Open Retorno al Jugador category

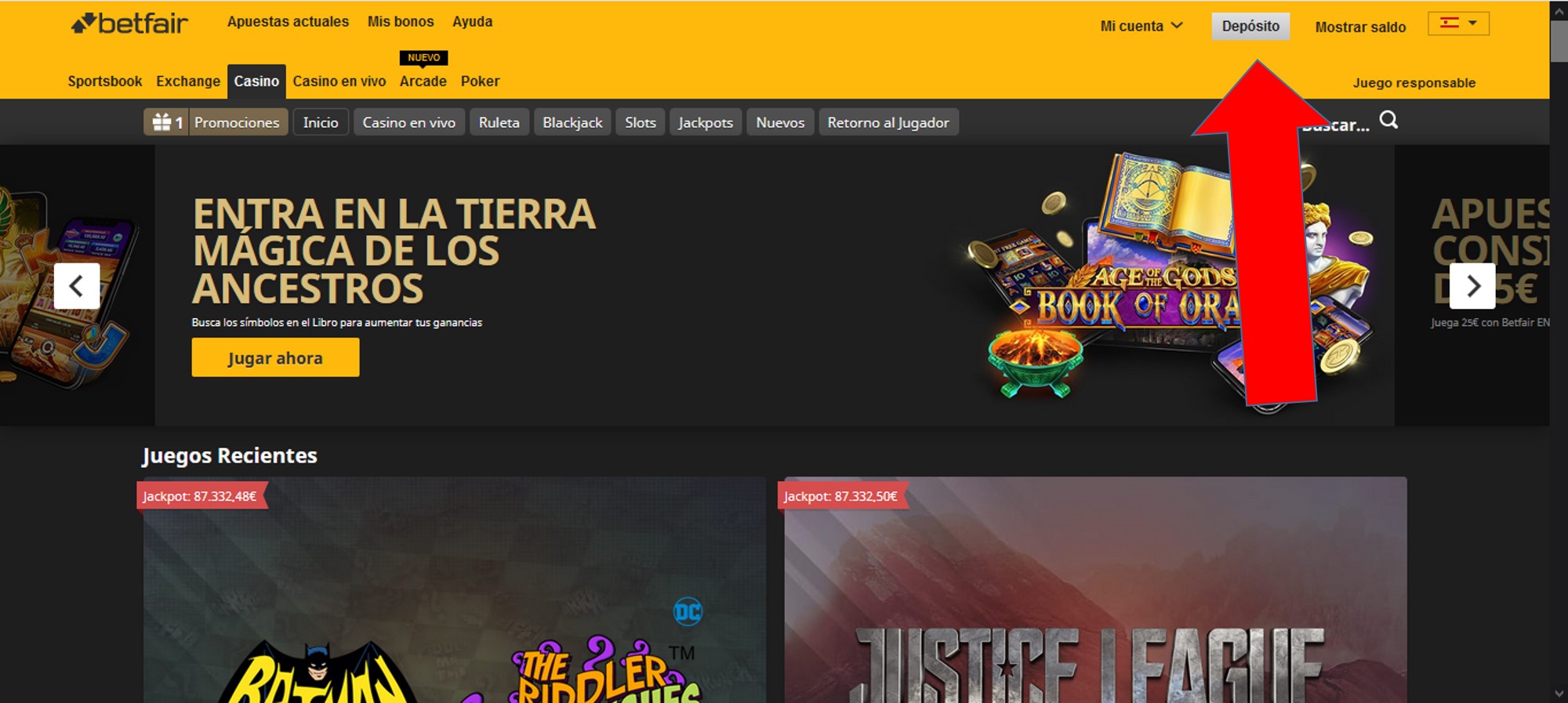click(888, 122)
